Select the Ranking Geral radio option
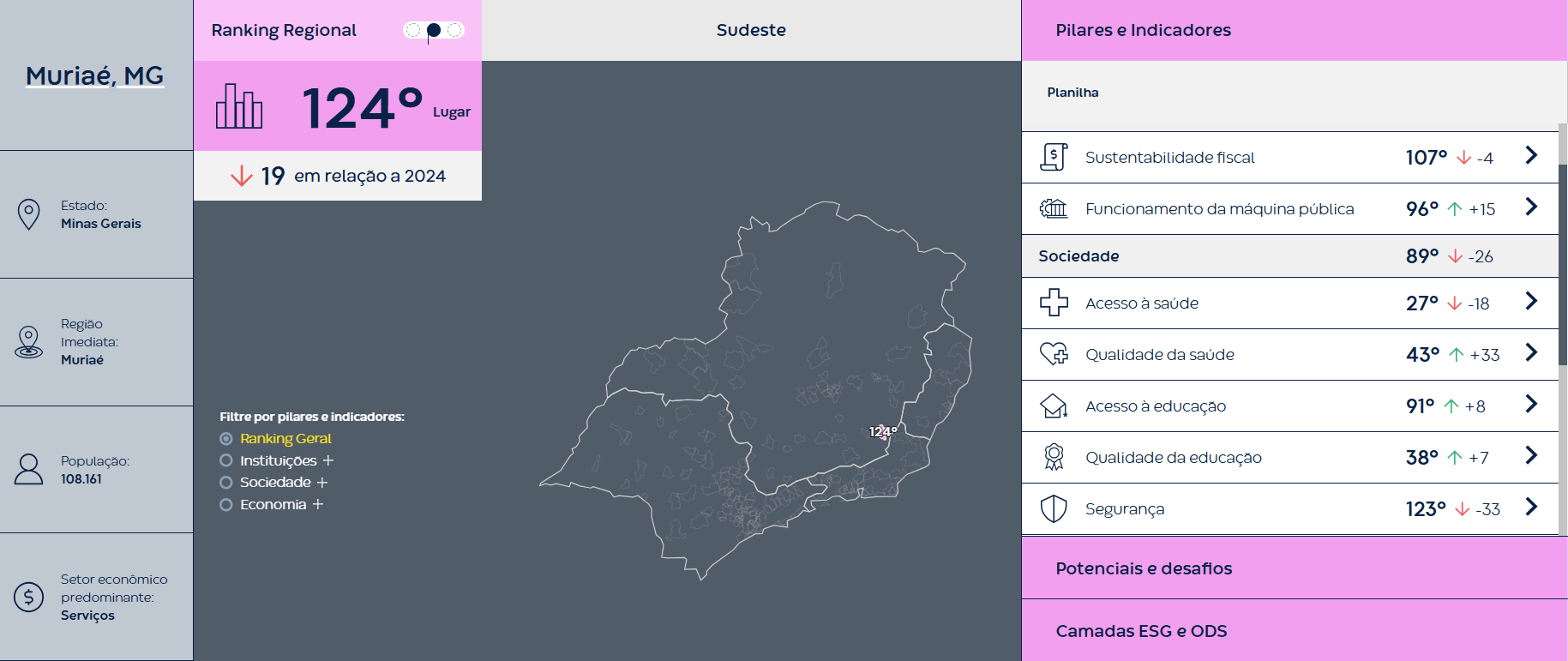The image size is (1568, 661). [x=226, y=439]
